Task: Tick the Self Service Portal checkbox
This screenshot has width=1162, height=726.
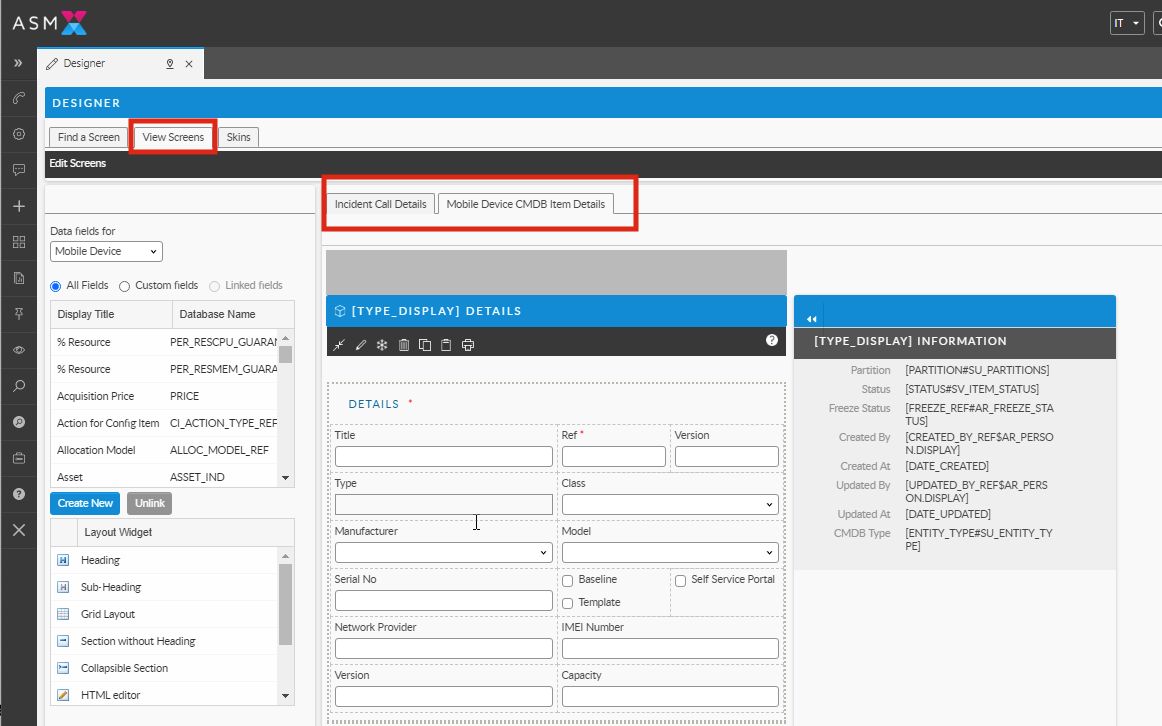Action: (x=681, y=580)
